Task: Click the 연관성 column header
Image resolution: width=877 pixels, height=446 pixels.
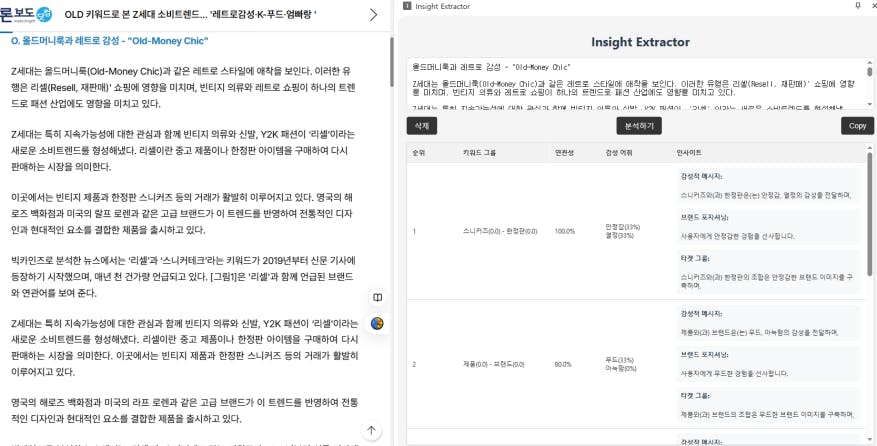Action: [565, 152]
